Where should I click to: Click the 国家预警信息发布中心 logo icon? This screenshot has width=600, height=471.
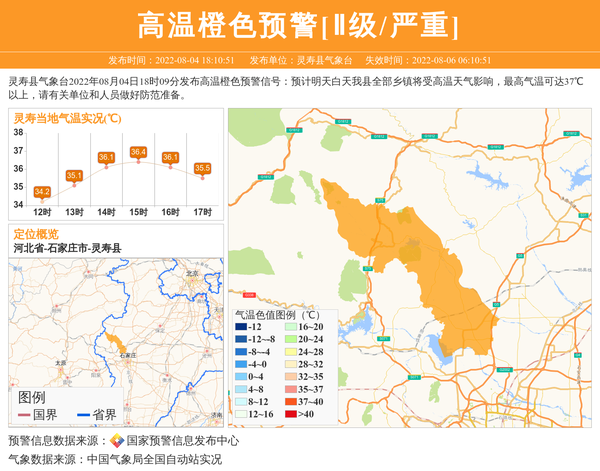tap(117, 440)
